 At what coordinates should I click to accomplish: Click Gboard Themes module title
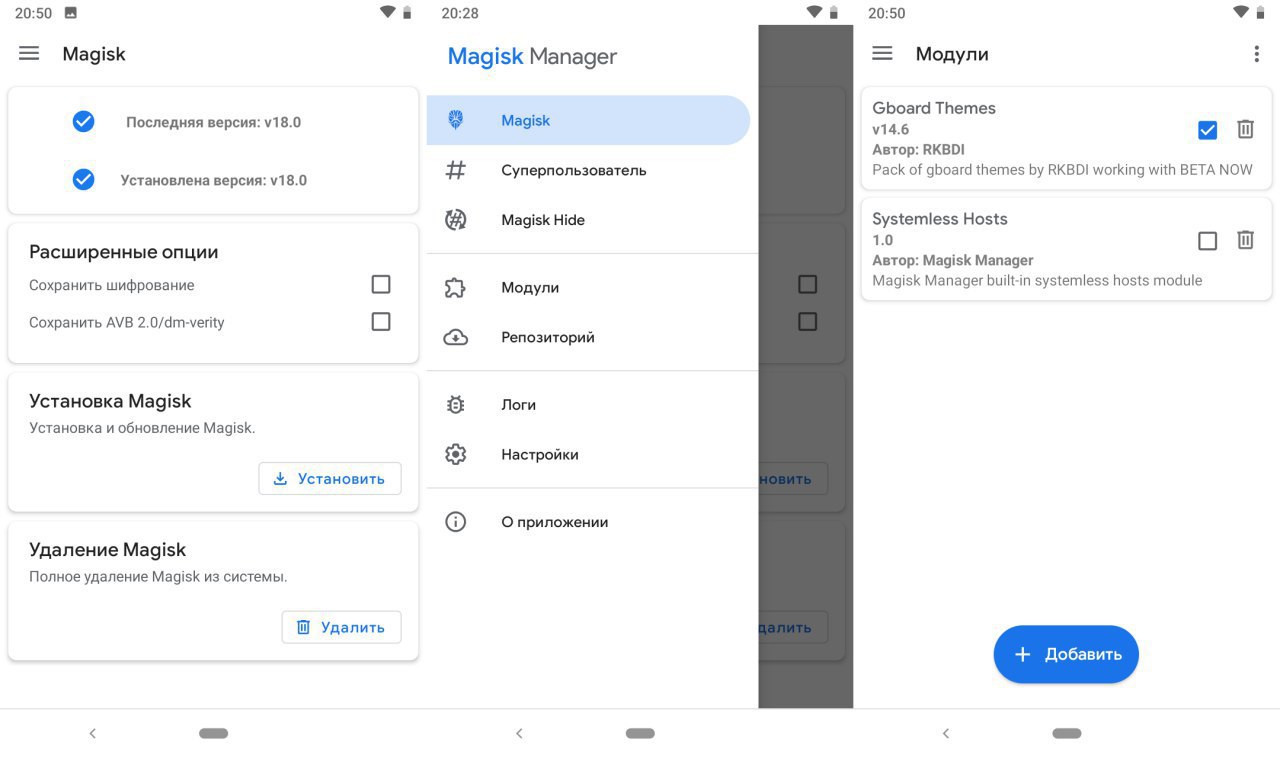tap(934, 108)
